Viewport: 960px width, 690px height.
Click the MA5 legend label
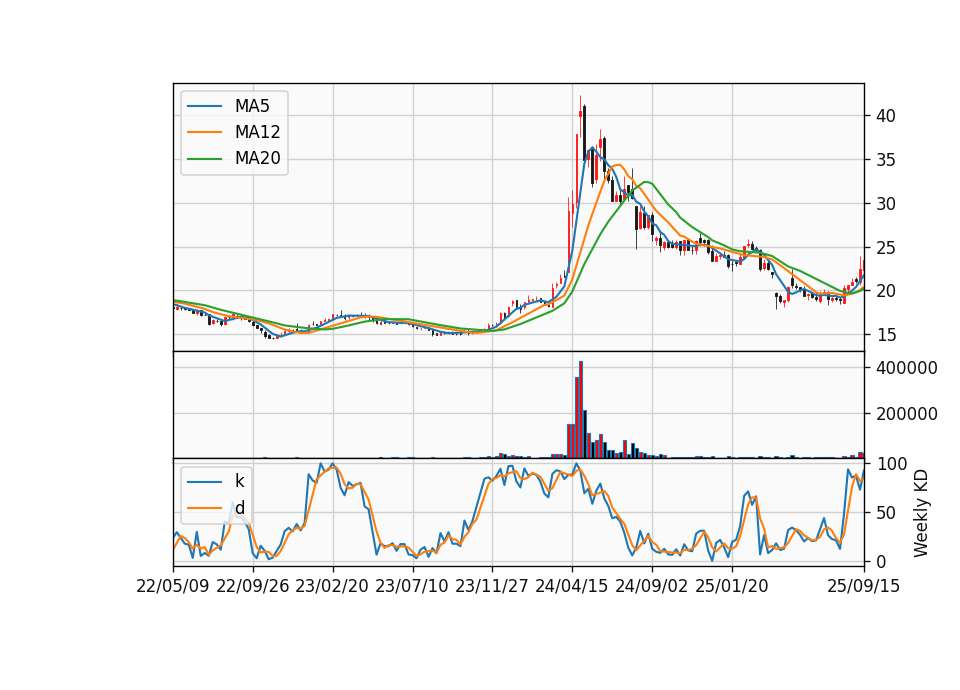pos(252,106)
